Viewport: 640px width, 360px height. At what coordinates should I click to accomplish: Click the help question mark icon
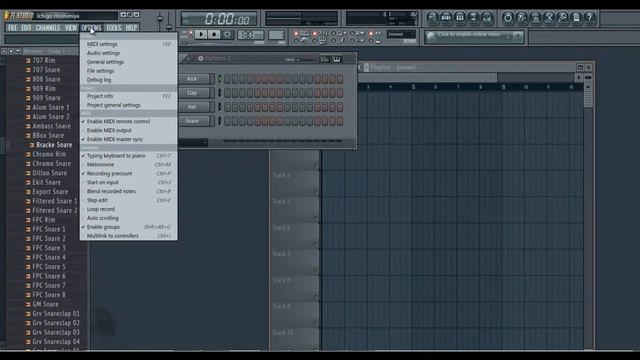pyautogui.click(x=590, y=17)
